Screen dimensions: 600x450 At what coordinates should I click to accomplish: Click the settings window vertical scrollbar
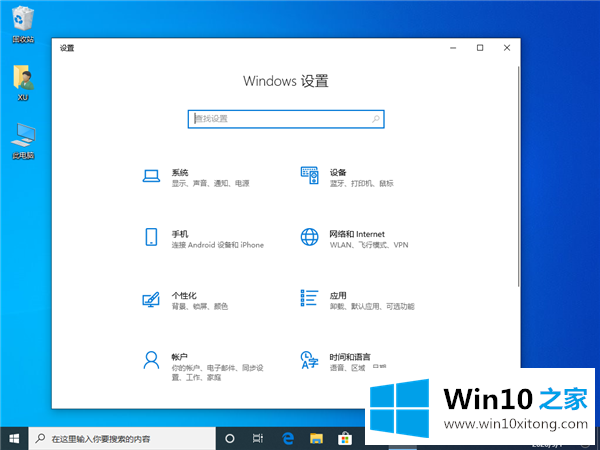tap(518, 176)
